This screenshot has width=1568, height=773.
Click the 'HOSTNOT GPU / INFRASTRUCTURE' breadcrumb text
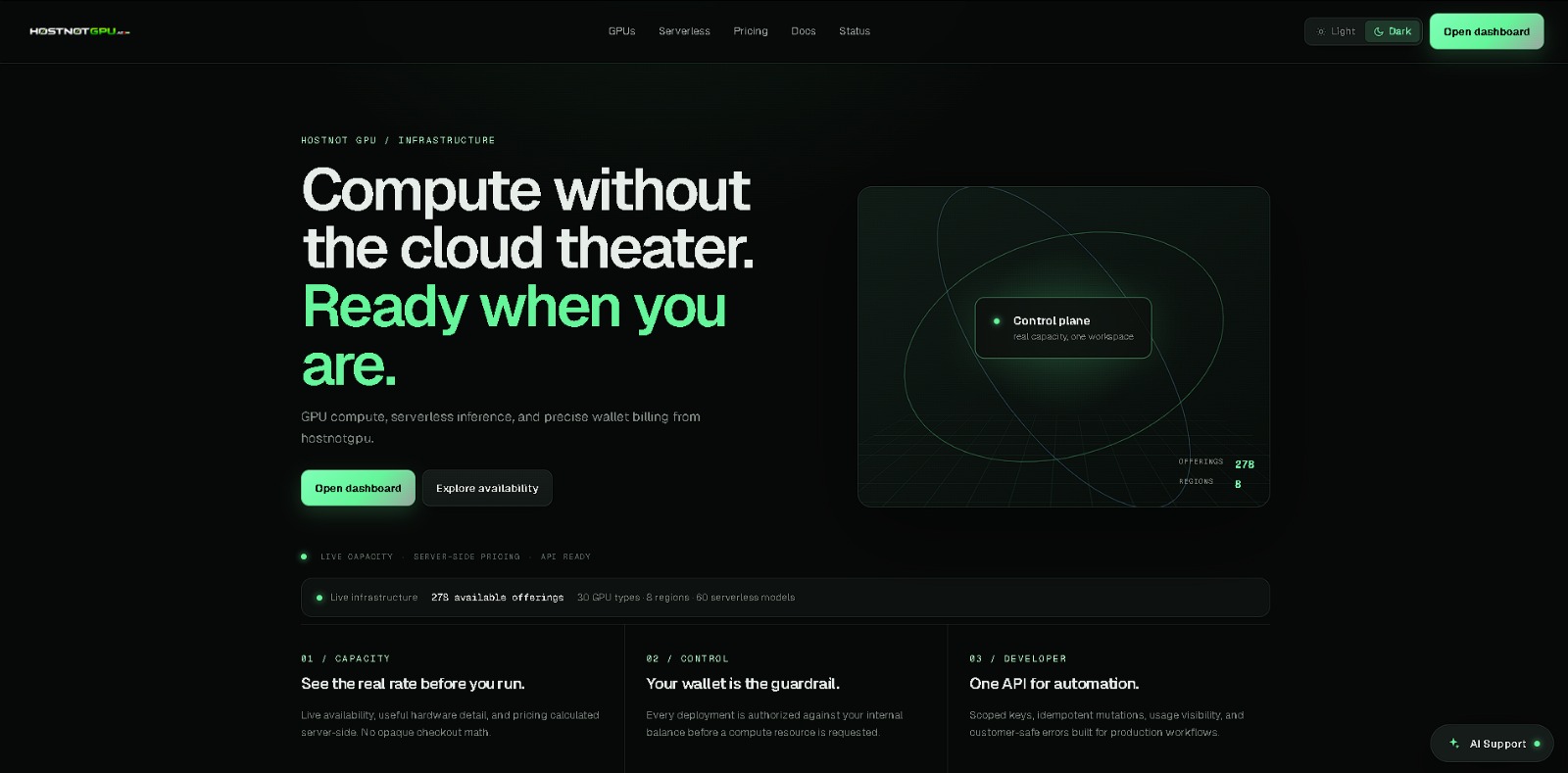pos(398,140)
